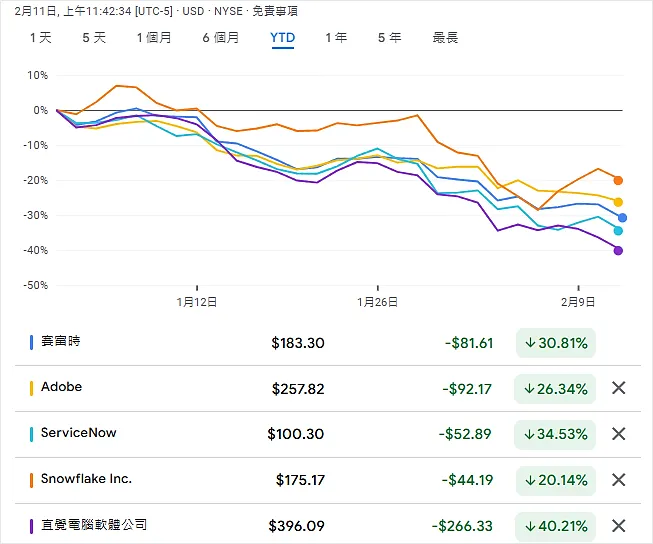Open the 免責事項 disclaimer link
Screen dimensions: 653x544
click(275, 11)
